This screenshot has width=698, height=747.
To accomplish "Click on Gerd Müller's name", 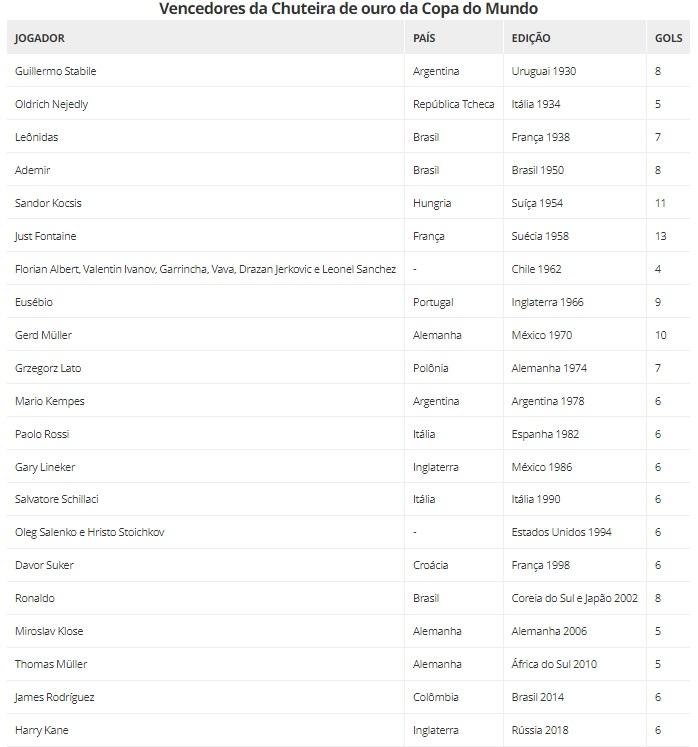I will tap(43, 335).
